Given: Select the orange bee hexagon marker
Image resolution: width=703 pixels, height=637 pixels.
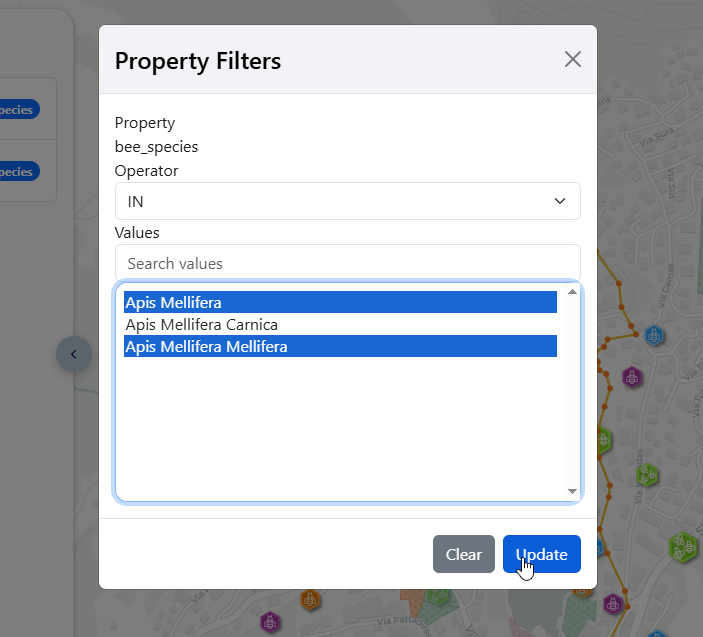Looking at the screenshot, I should coord(311,599).
